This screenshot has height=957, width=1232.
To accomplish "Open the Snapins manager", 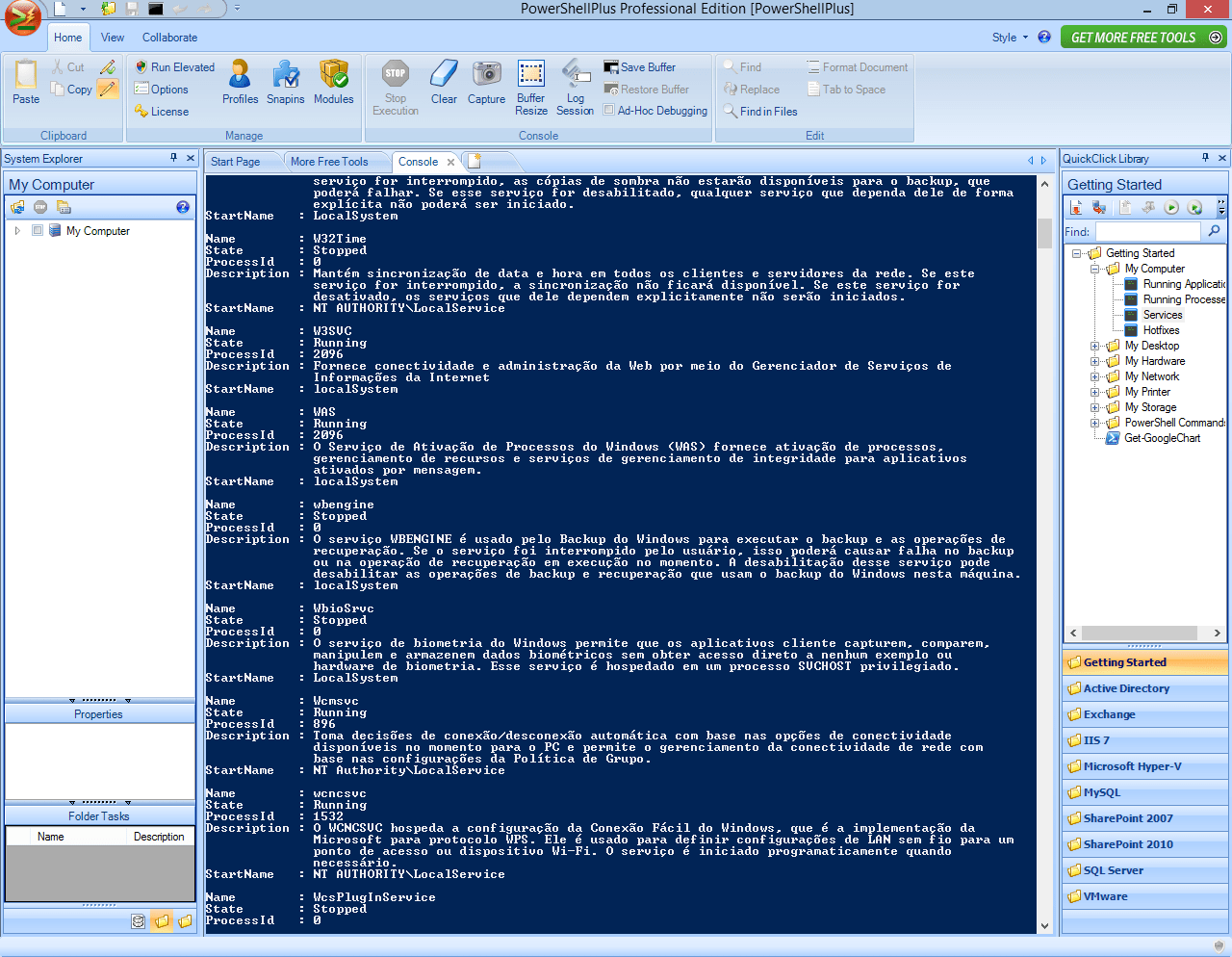I will (x=286, y=82).
